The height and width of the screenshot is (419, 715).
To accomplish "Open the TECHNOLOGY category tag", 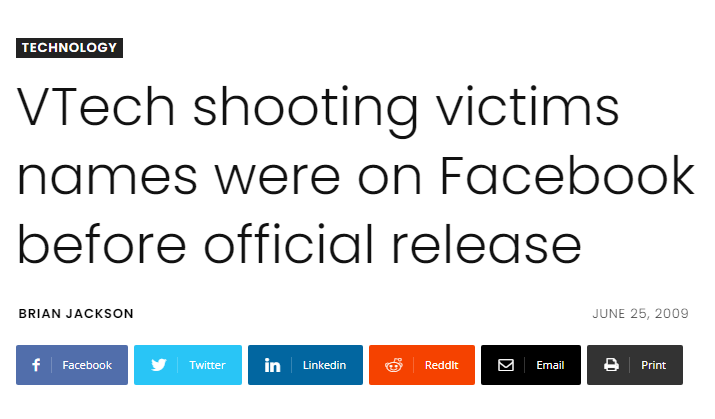I will 69,48.
